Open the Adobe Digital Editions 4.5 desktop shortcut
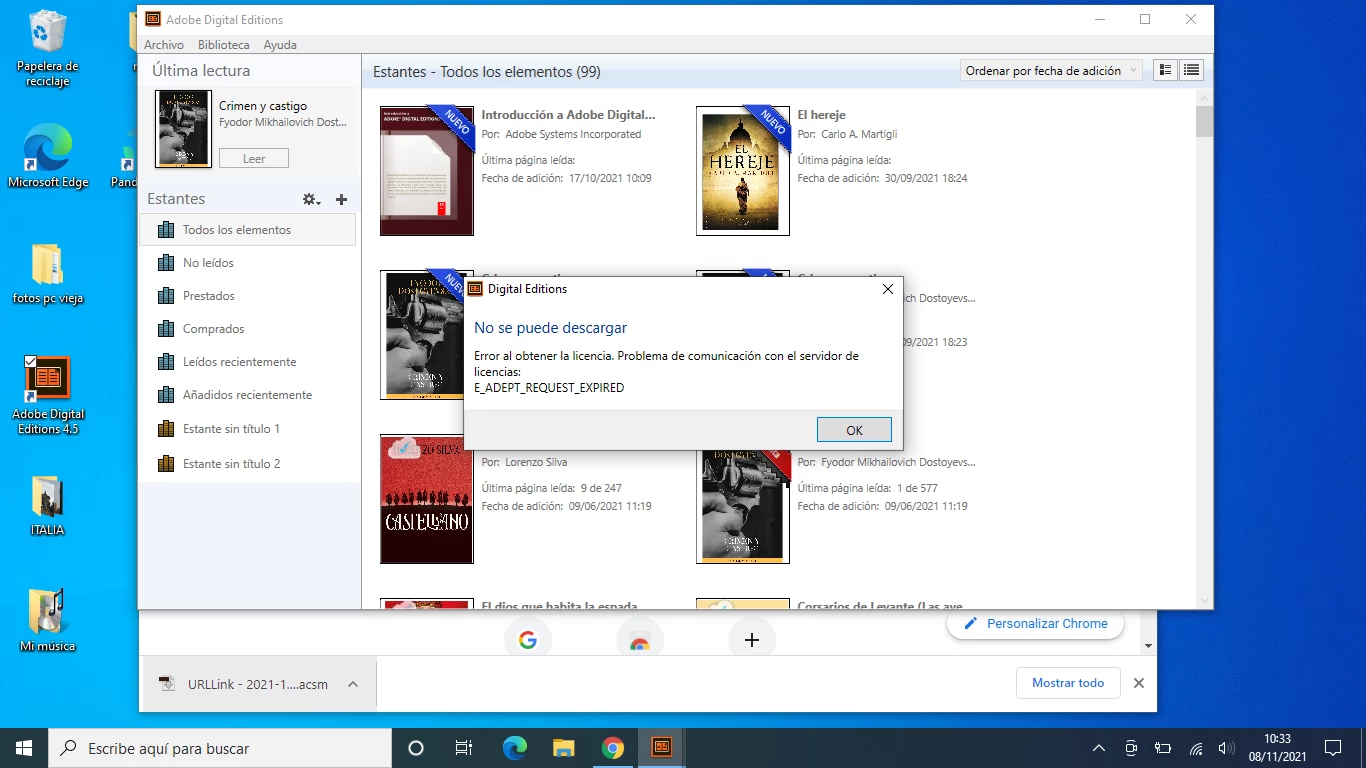The image size is (1366, 768). (47, 395)
